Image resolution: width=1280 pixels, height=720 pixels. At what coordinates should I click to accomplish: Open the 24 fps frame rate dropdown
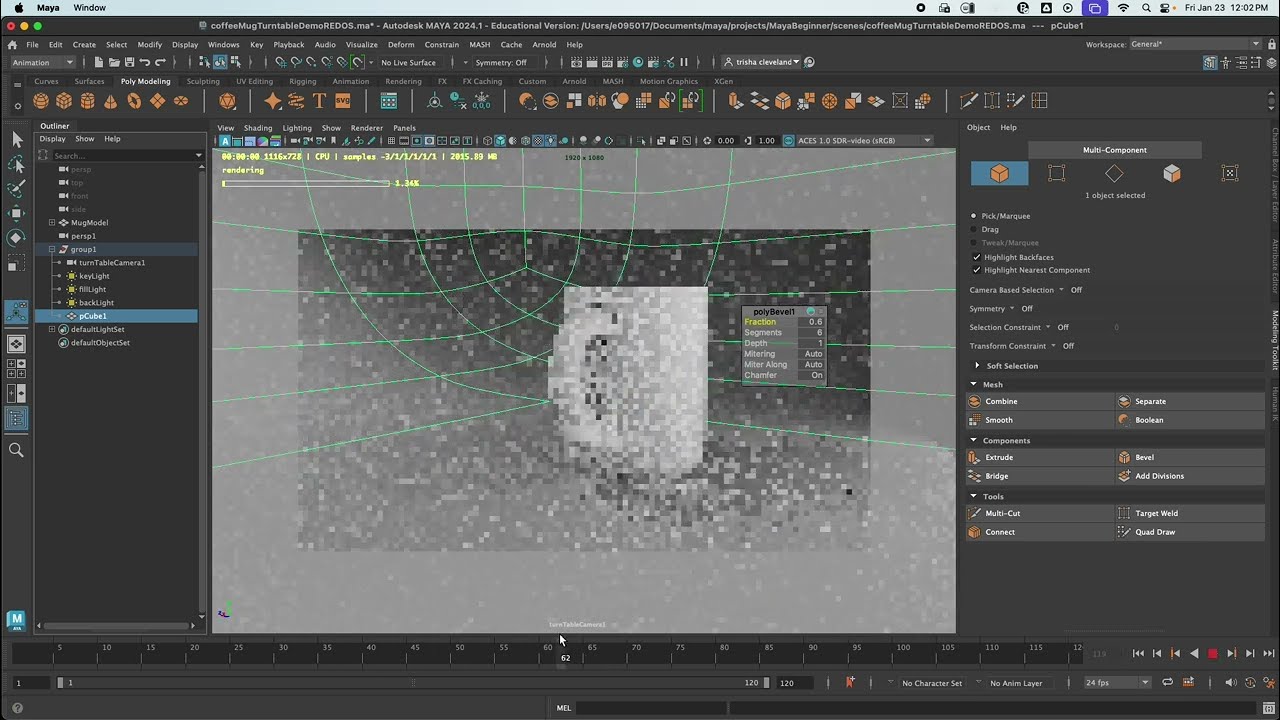click(x=1117, y=683)
